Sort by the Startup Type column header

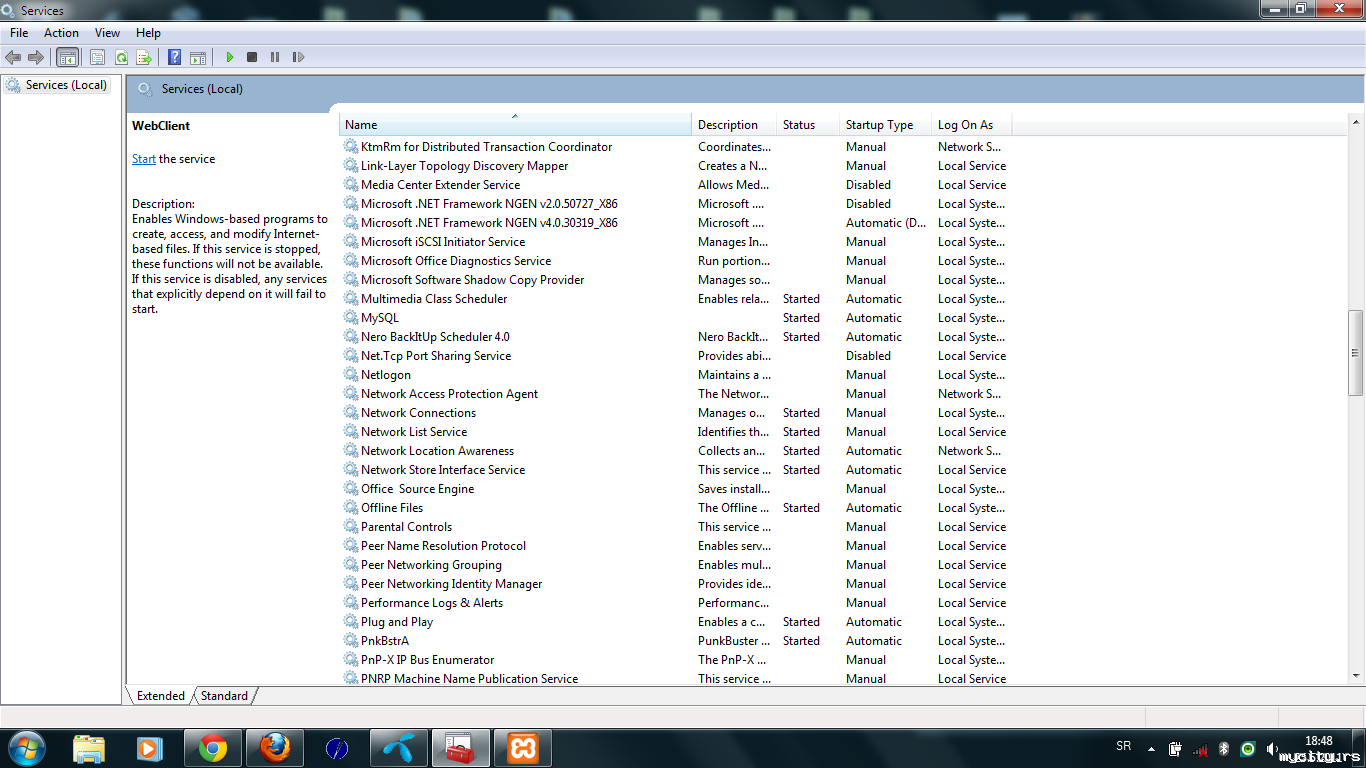(886, 125)
